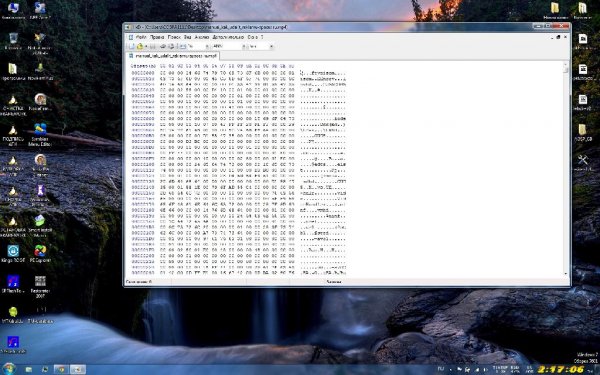Open the dropdown arrow beside the Open icon
The height and width of the screenshot is (375, 600).
(146, 47)
